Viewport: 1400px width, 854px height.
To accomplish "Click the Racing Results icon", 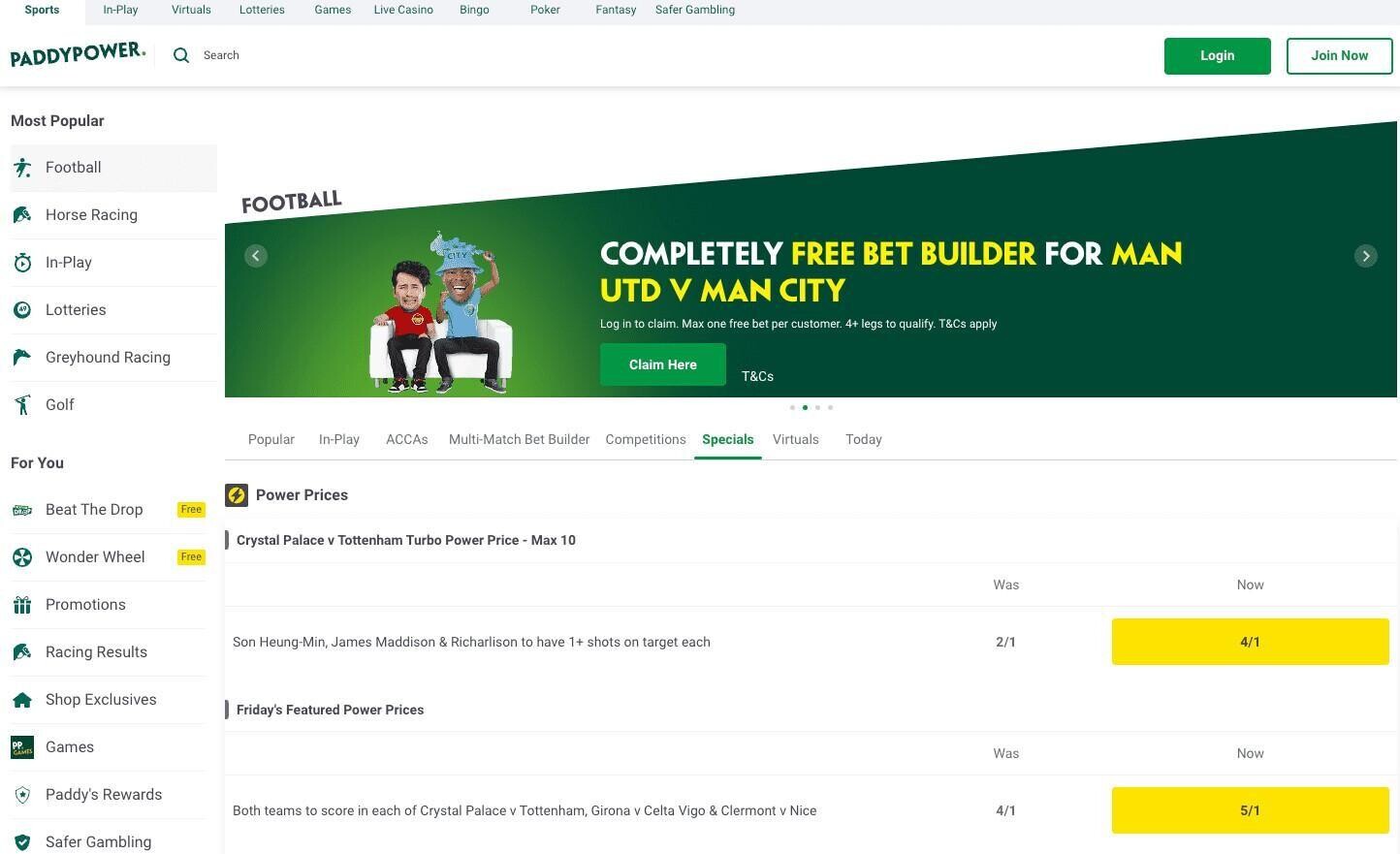I will (x=22, y=652).
